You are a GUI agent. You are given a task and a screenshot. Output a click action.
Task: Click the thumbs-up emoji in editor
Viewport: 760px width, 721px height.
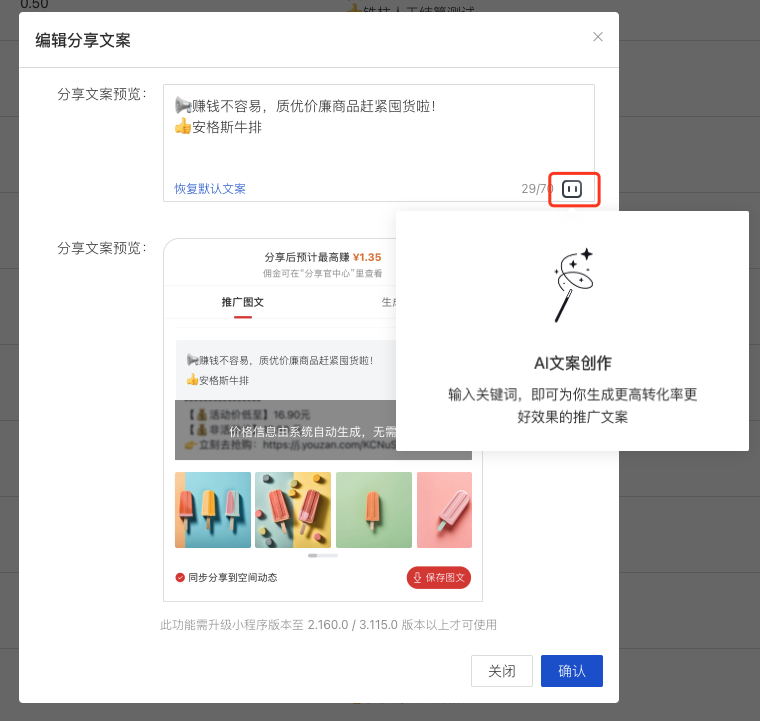(x=183, y=127)
